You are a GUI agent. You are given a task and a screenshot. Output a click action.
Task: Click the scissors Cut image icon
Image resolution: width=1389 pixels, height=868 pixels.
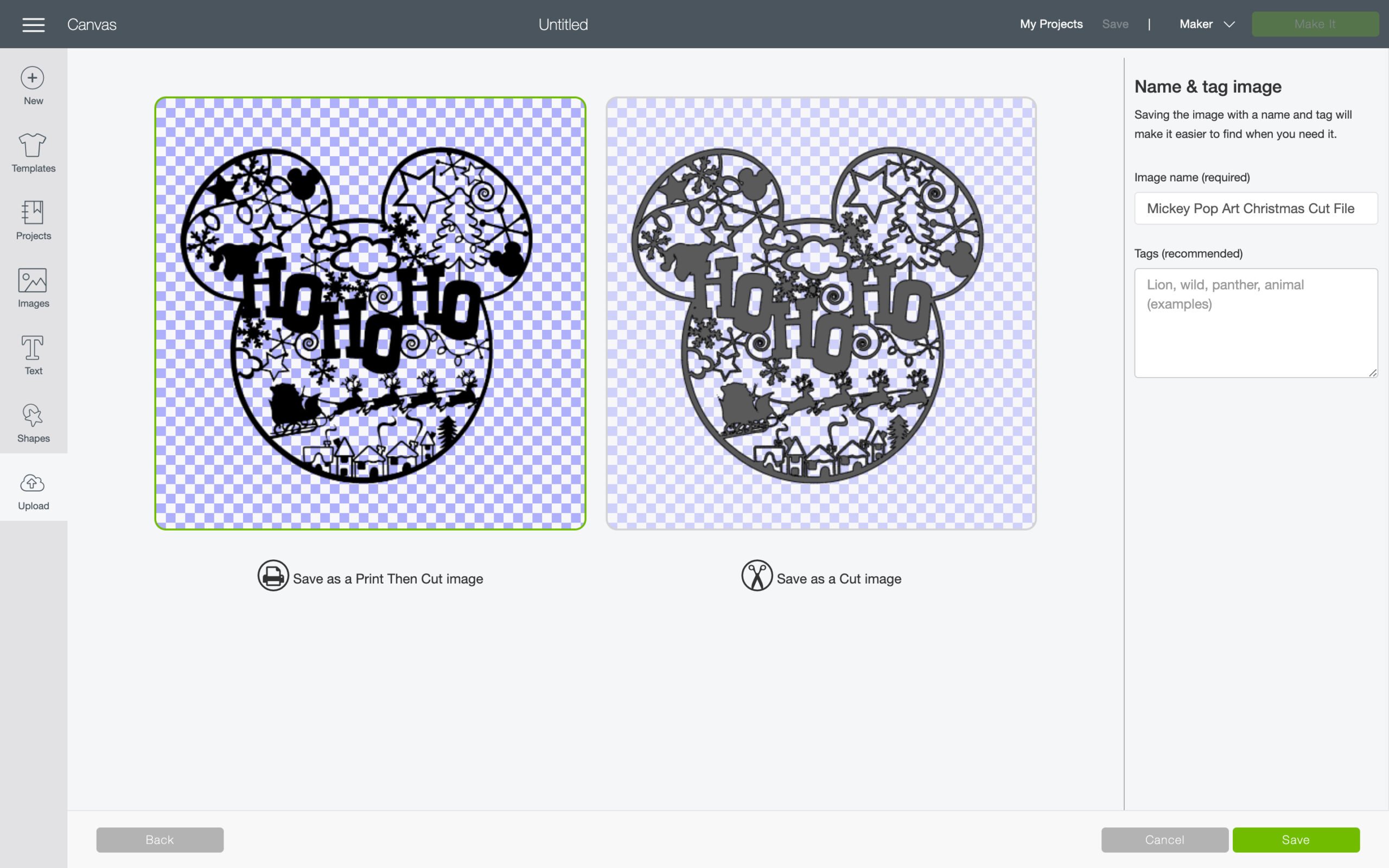[x=756, y=575]
